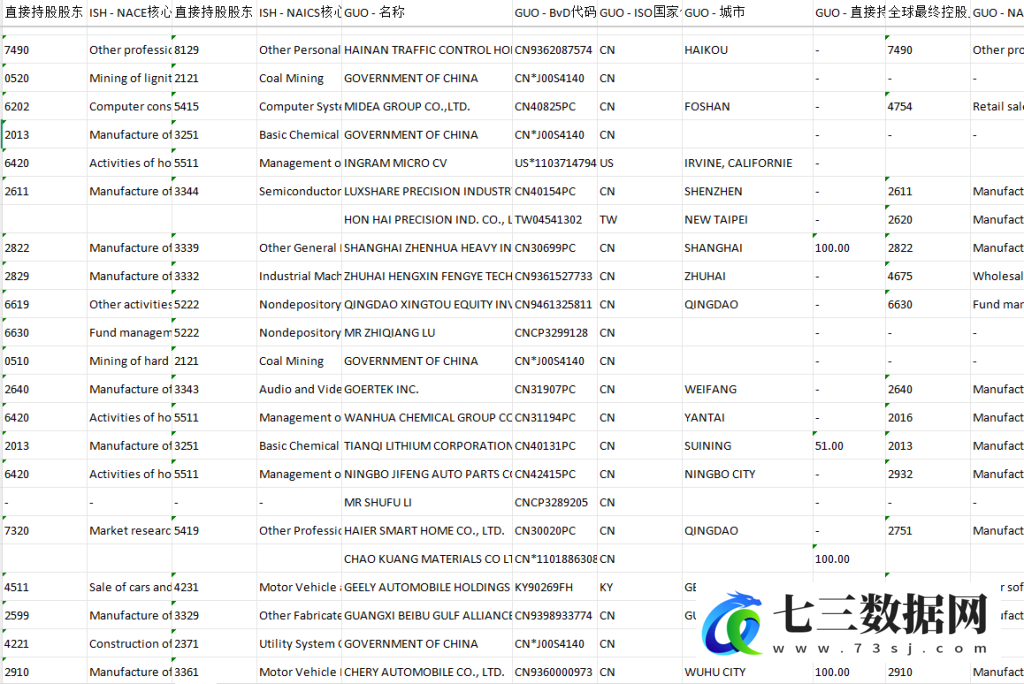Screen dimensions: 1024x684
Task: Click CHERY AUTOMOBILE CO., LTD. cell
Action: point(427,672)
